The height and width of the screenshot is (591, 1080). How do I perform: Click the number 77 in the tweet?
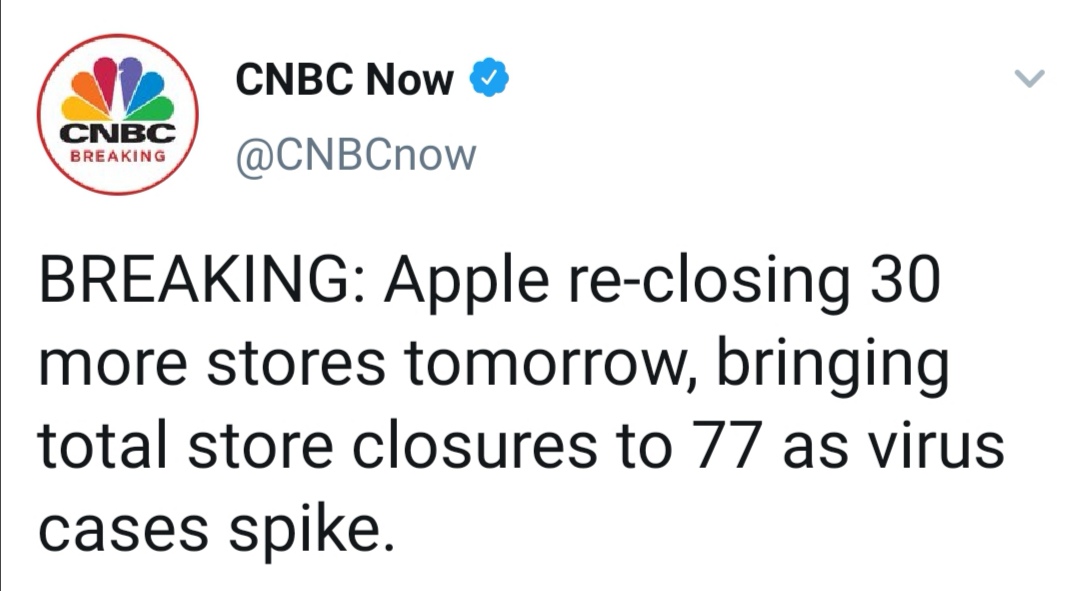[727, 446]
